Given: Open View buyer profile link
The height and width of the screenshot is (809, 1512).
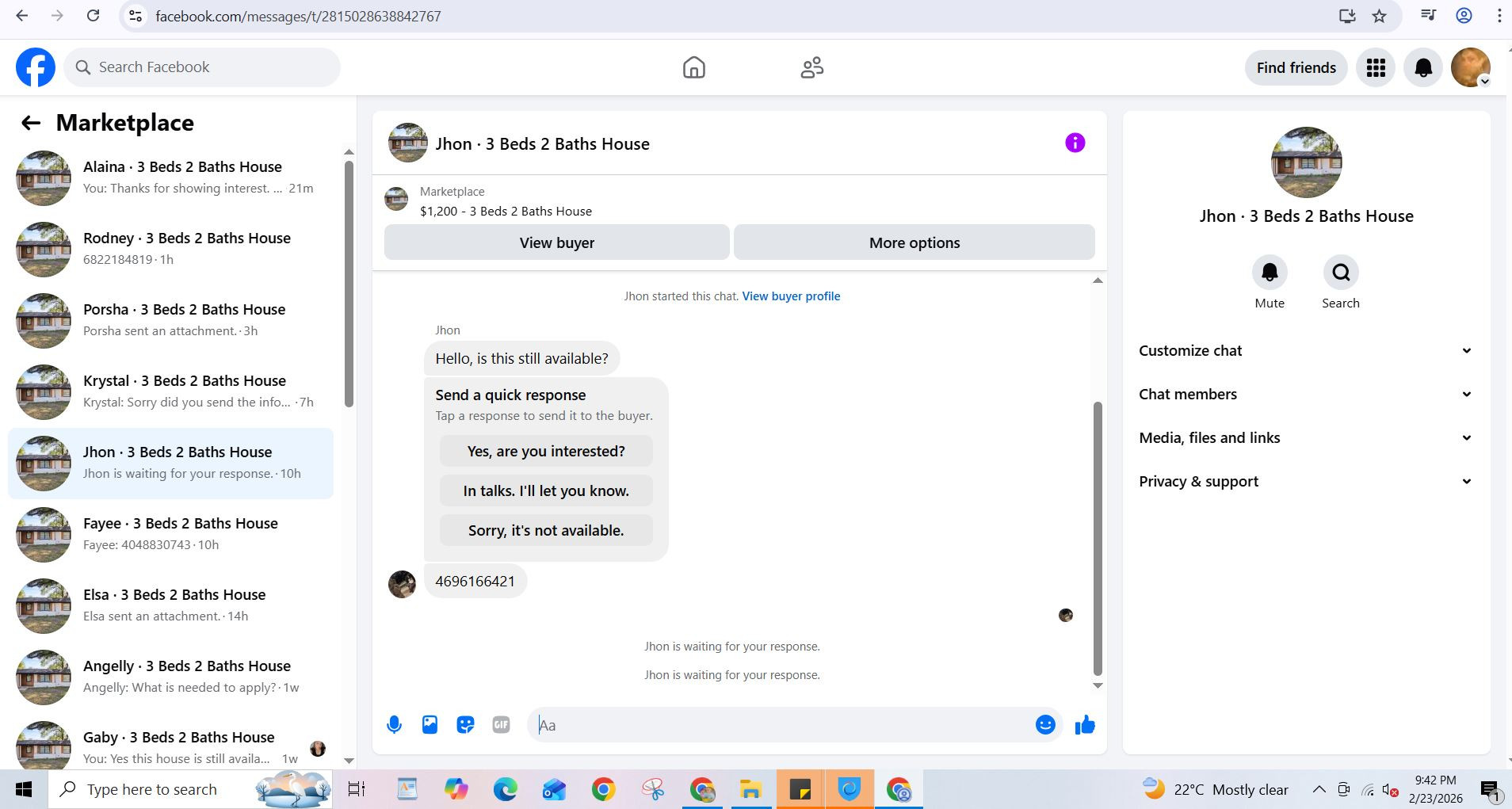Looking at the screenshot, I should point(791,296).
